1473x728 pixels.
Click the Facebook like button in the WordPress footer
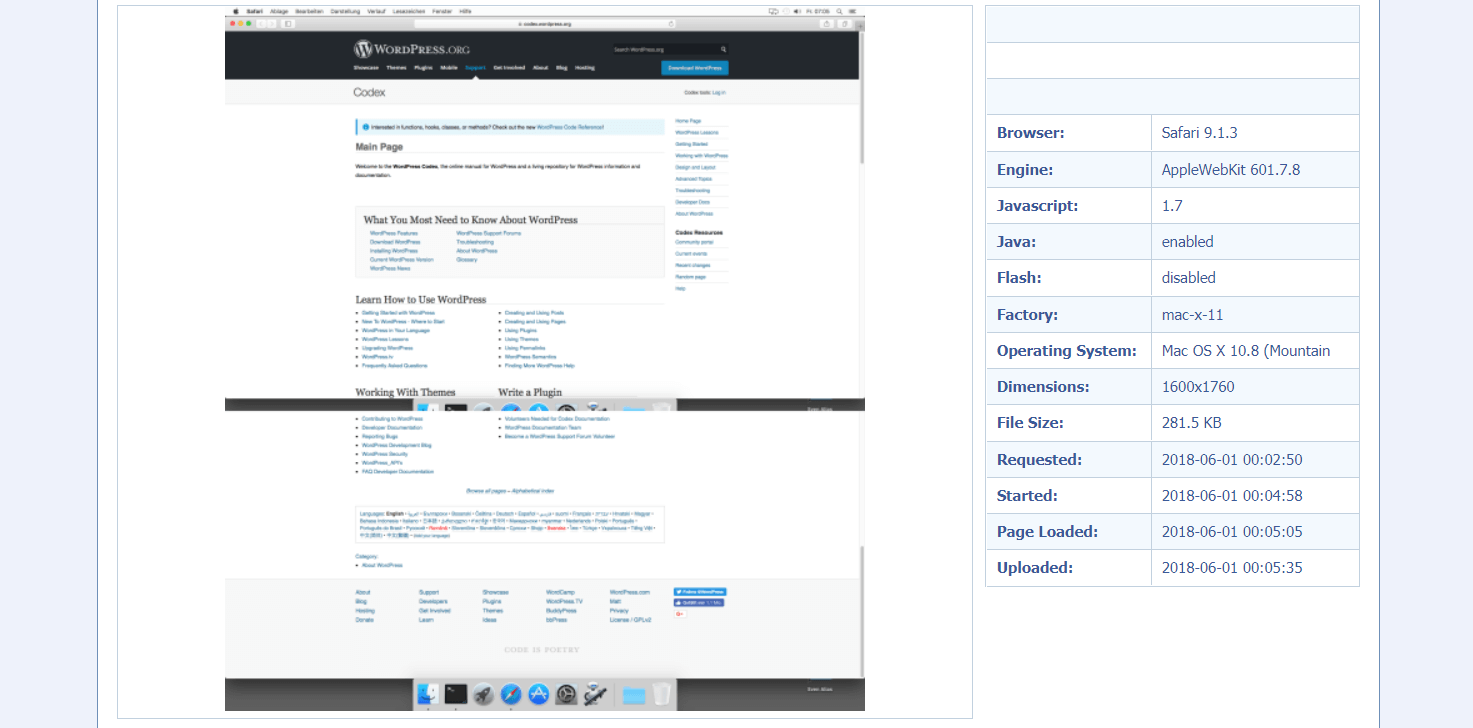[699, 603]
